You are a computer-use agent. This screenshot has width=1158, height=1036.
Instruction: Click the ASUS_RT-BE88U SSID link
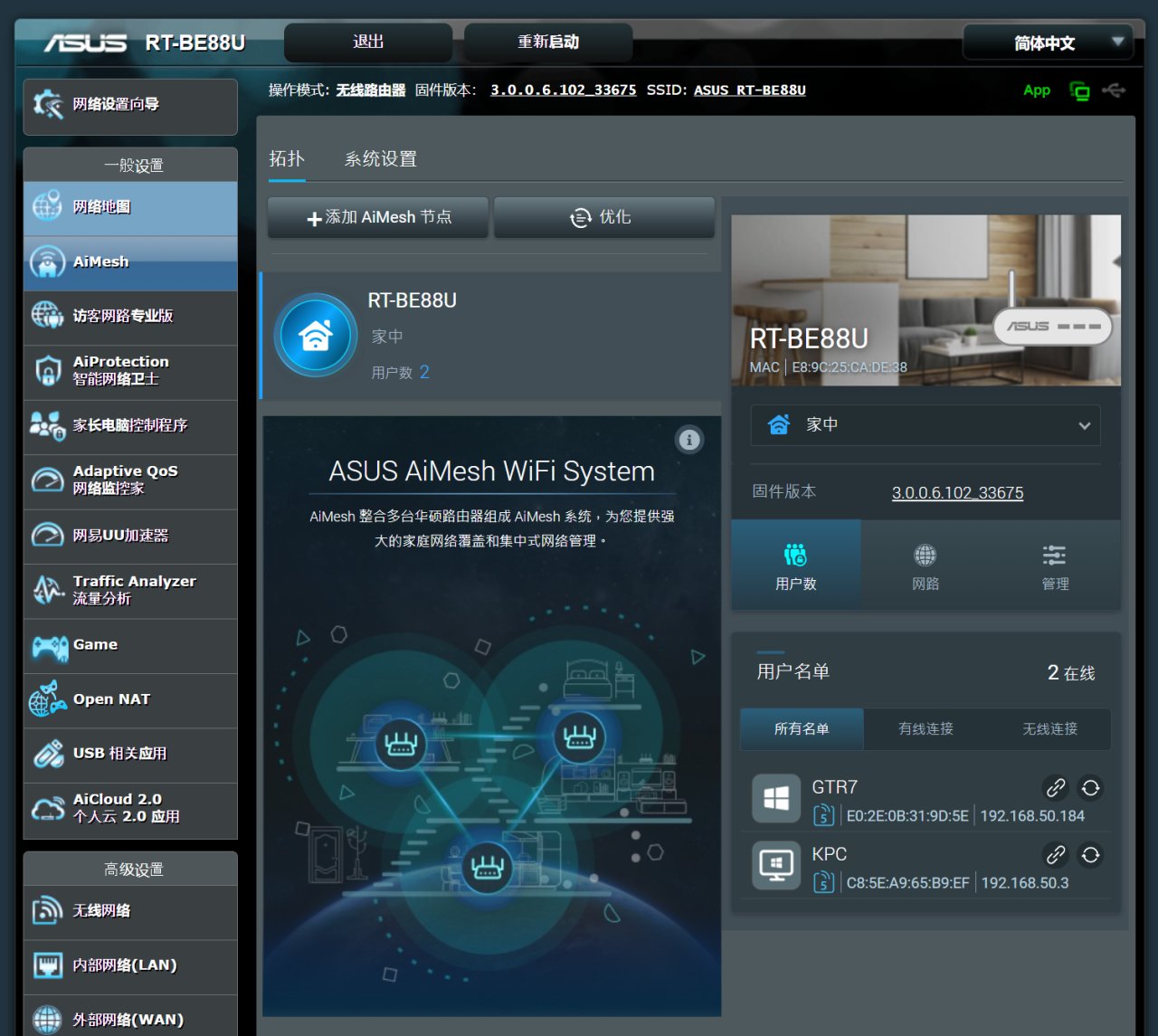(x=750, y=90)
